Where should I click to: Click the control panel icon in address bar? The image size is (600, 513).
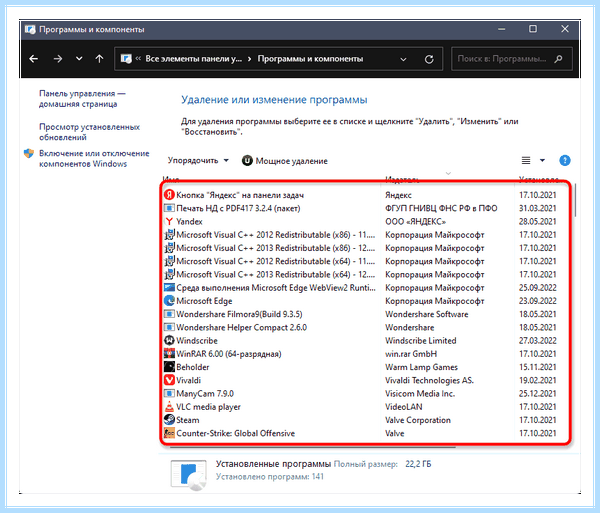pyautogui.click(x=126, y=59)
